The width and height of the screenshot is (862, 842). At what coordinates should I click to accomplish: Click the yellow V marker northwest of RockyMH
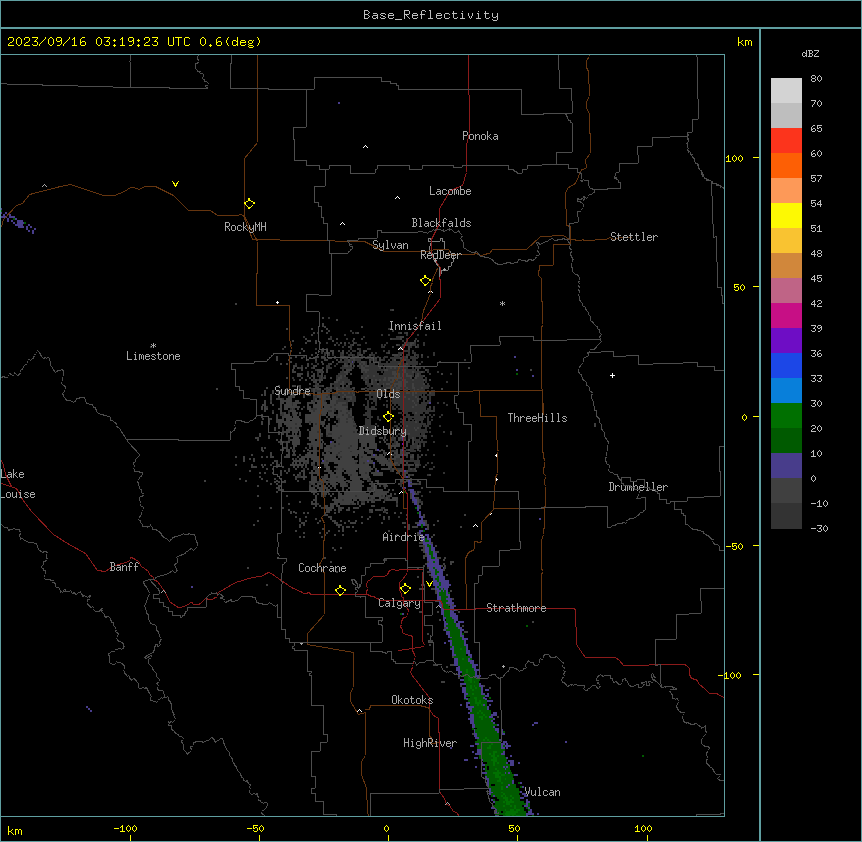[175, 184]
